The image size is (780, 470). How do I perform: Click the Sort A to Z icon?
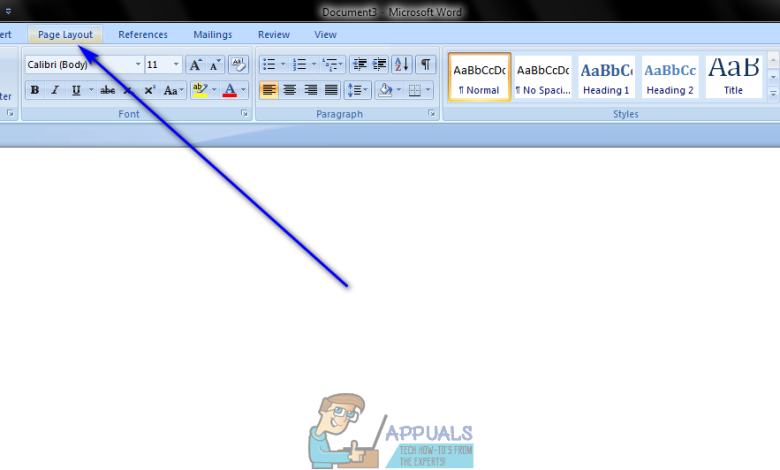[x=402, y=65]
